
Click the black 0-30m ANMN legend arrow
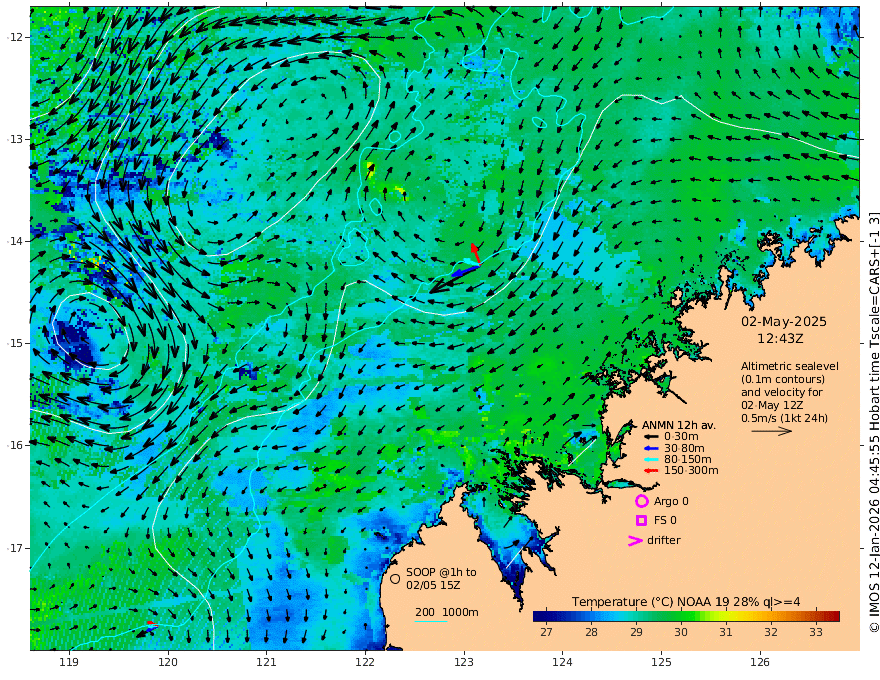coord(651,437)
